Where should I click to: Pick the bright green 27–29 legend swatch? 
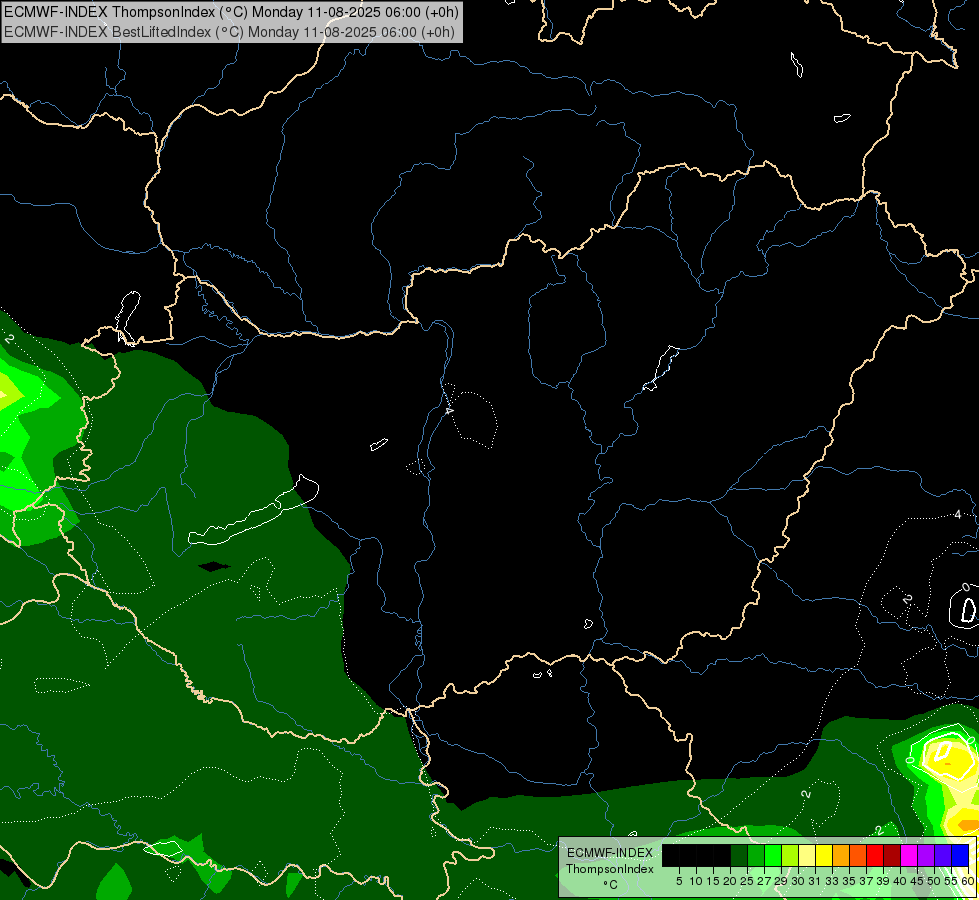(773, 855)
